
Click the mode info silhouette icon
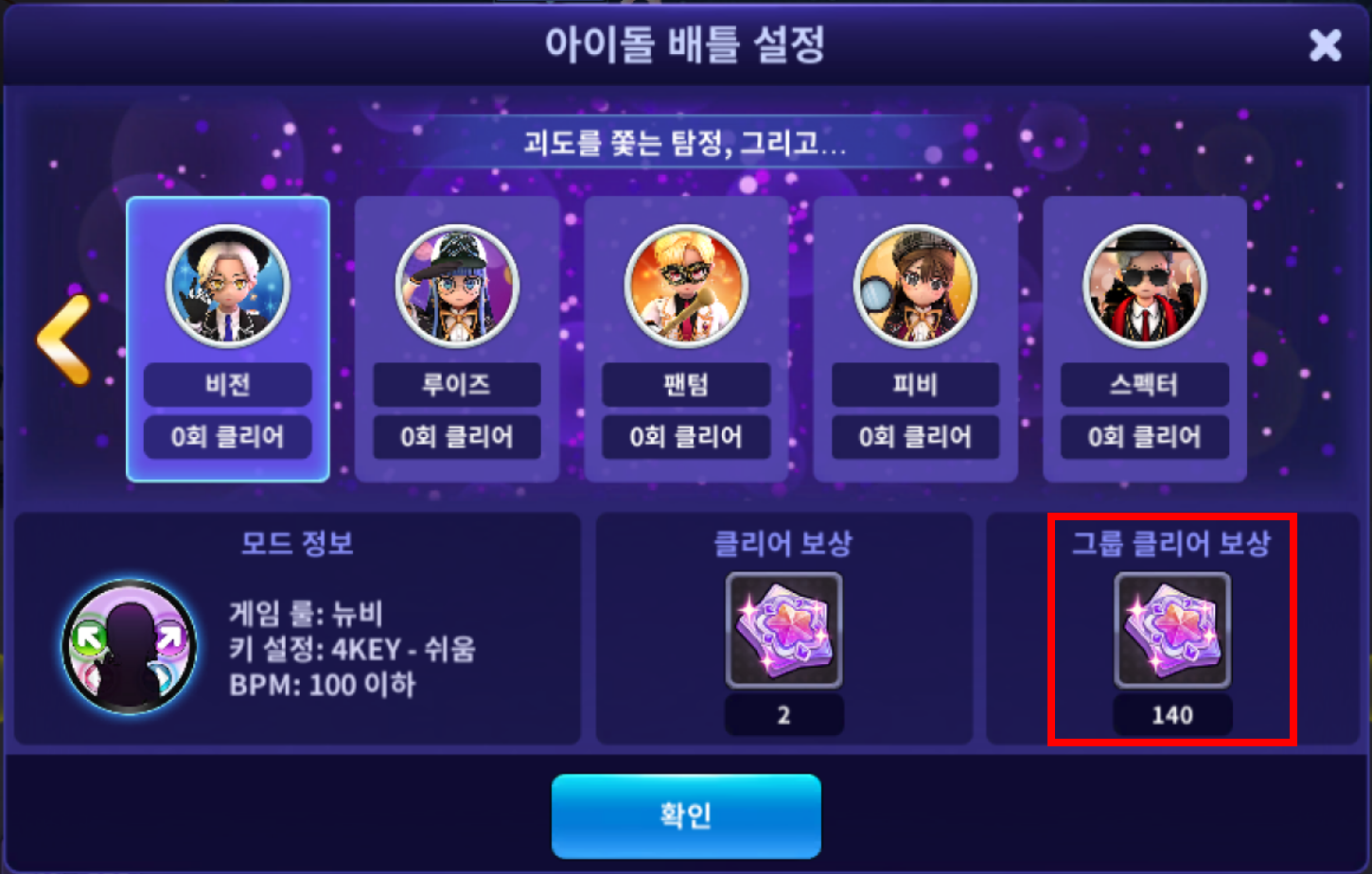point(130,647)
